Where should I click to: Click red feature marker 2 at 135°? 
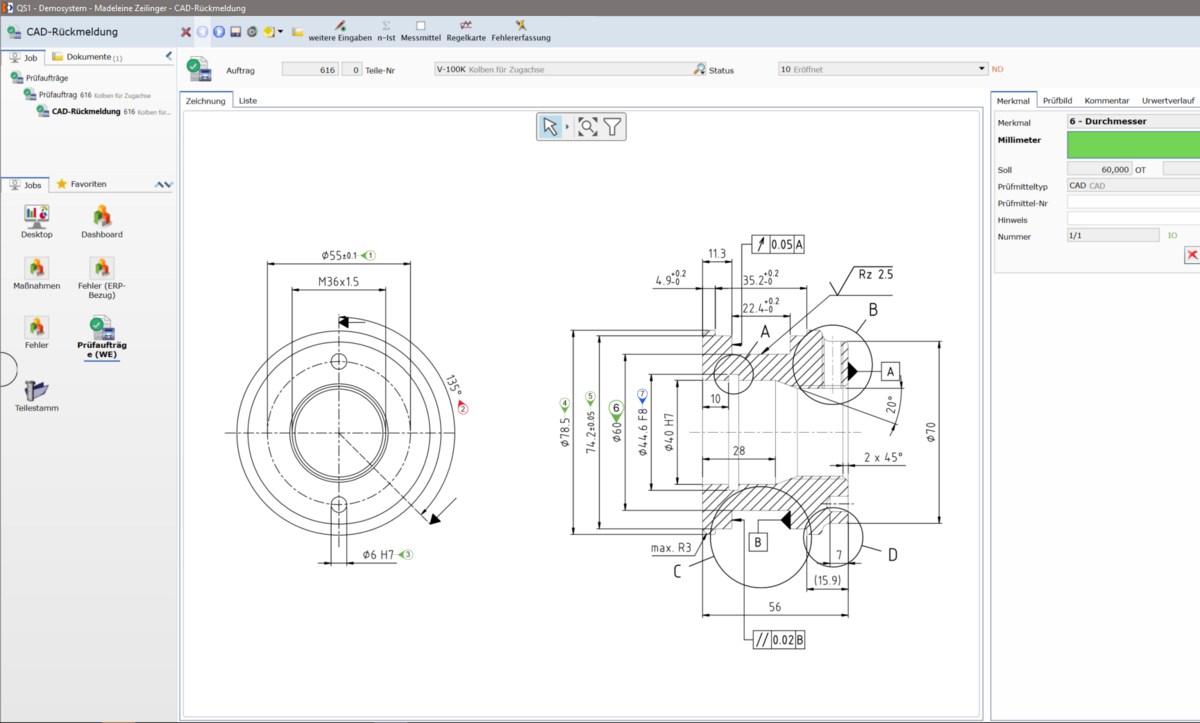(463, 407)
